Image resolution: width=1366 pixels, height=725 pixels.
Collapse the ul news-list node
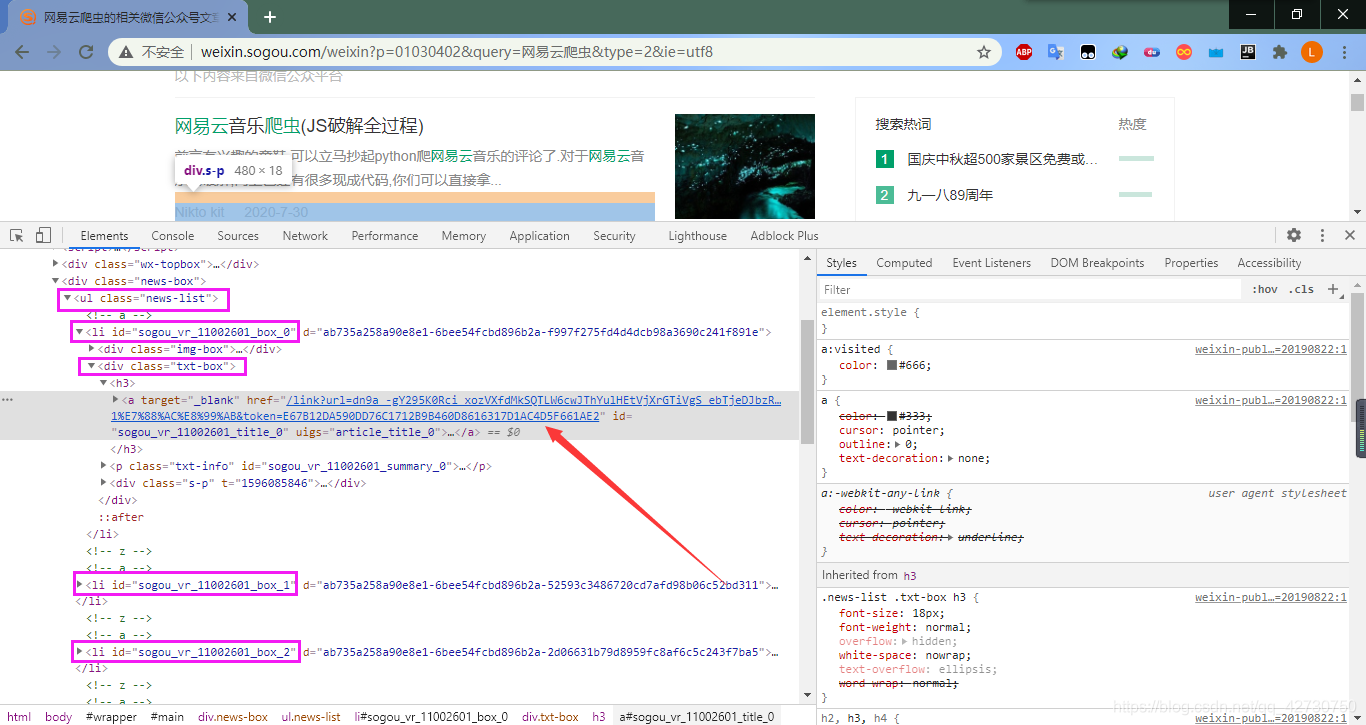68,298
